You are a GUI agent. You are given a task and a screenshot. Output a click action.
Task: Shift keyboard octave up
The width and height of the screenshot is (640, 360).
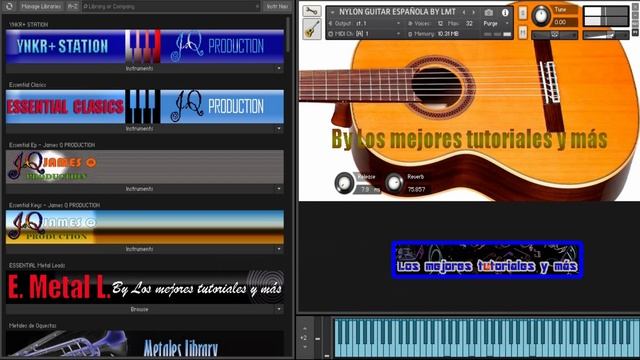click(305, 329)
